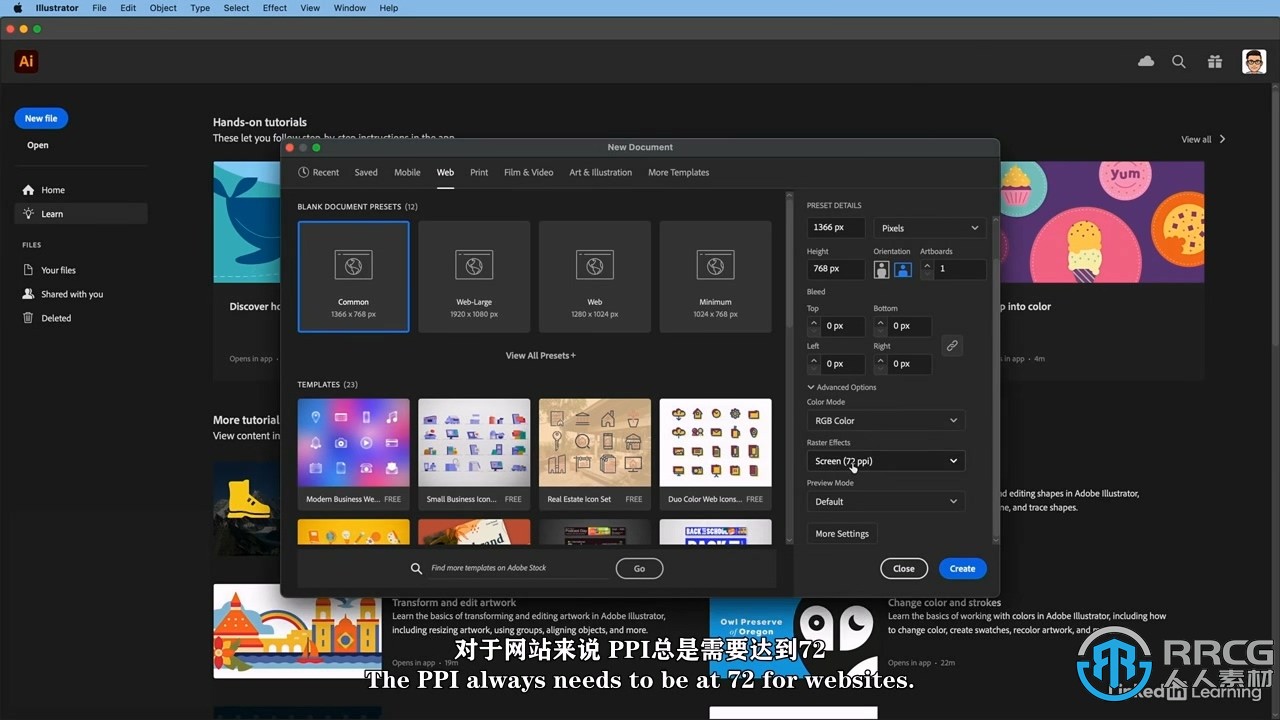Image resolution: width=1280 pixels, height=720 pixels.
Task: Adjust the Artboards count stepper
Action: point(927,269)
